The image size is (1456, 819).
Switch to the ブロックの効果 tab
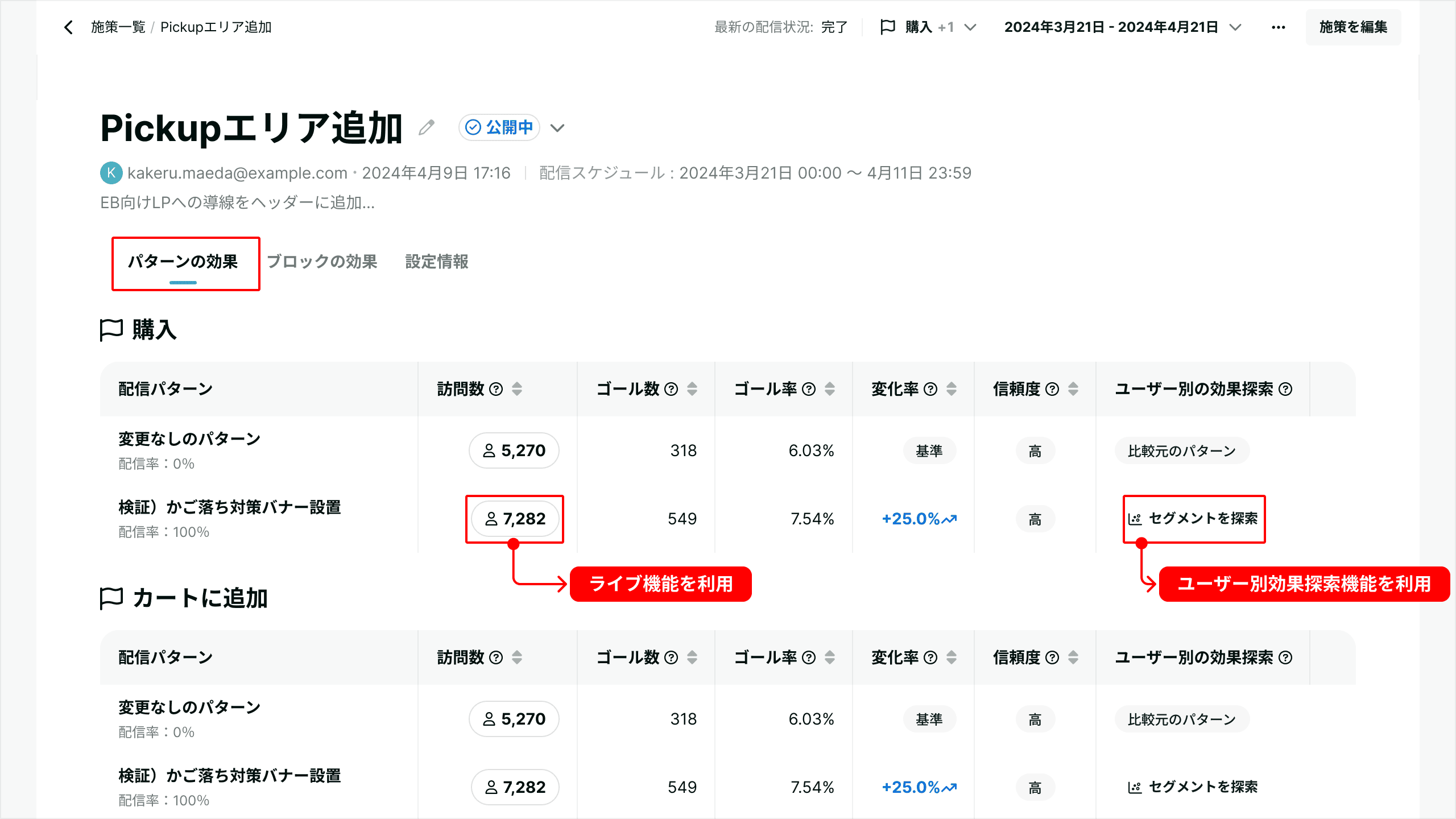[x=322, y=262]
